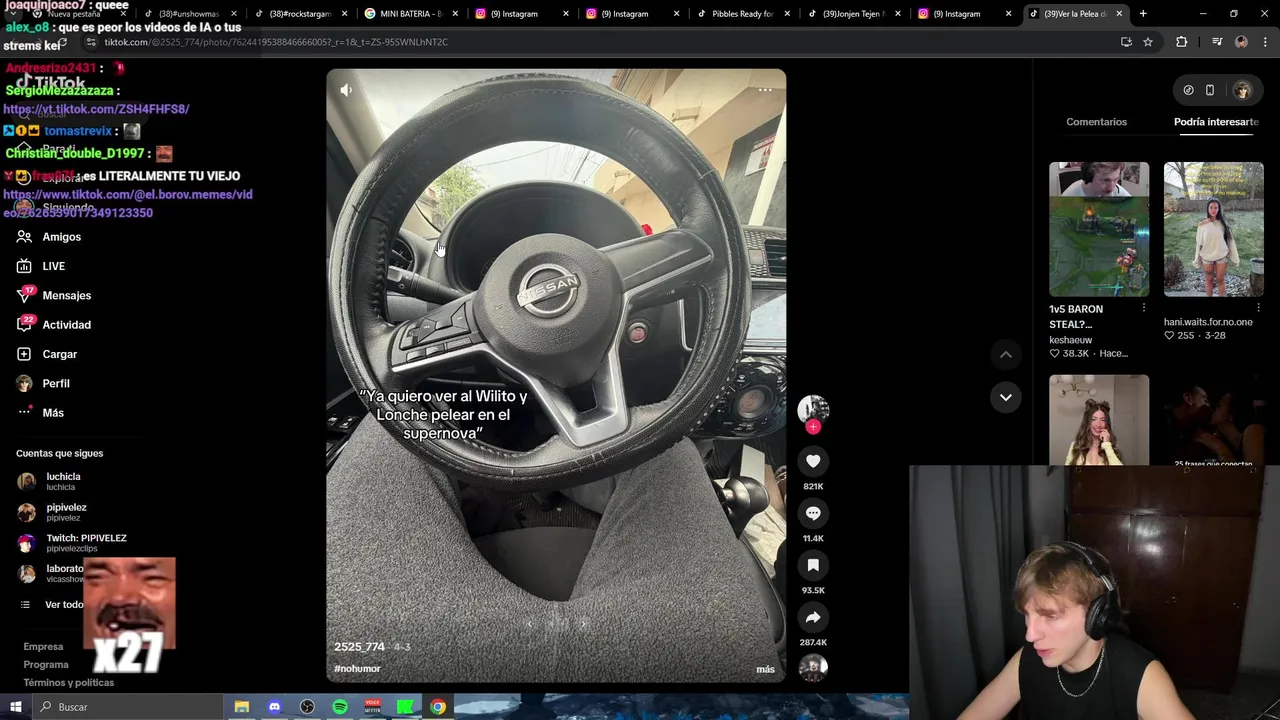Open followed account Twitch: PIPIVELEZ

click(86, 542)
